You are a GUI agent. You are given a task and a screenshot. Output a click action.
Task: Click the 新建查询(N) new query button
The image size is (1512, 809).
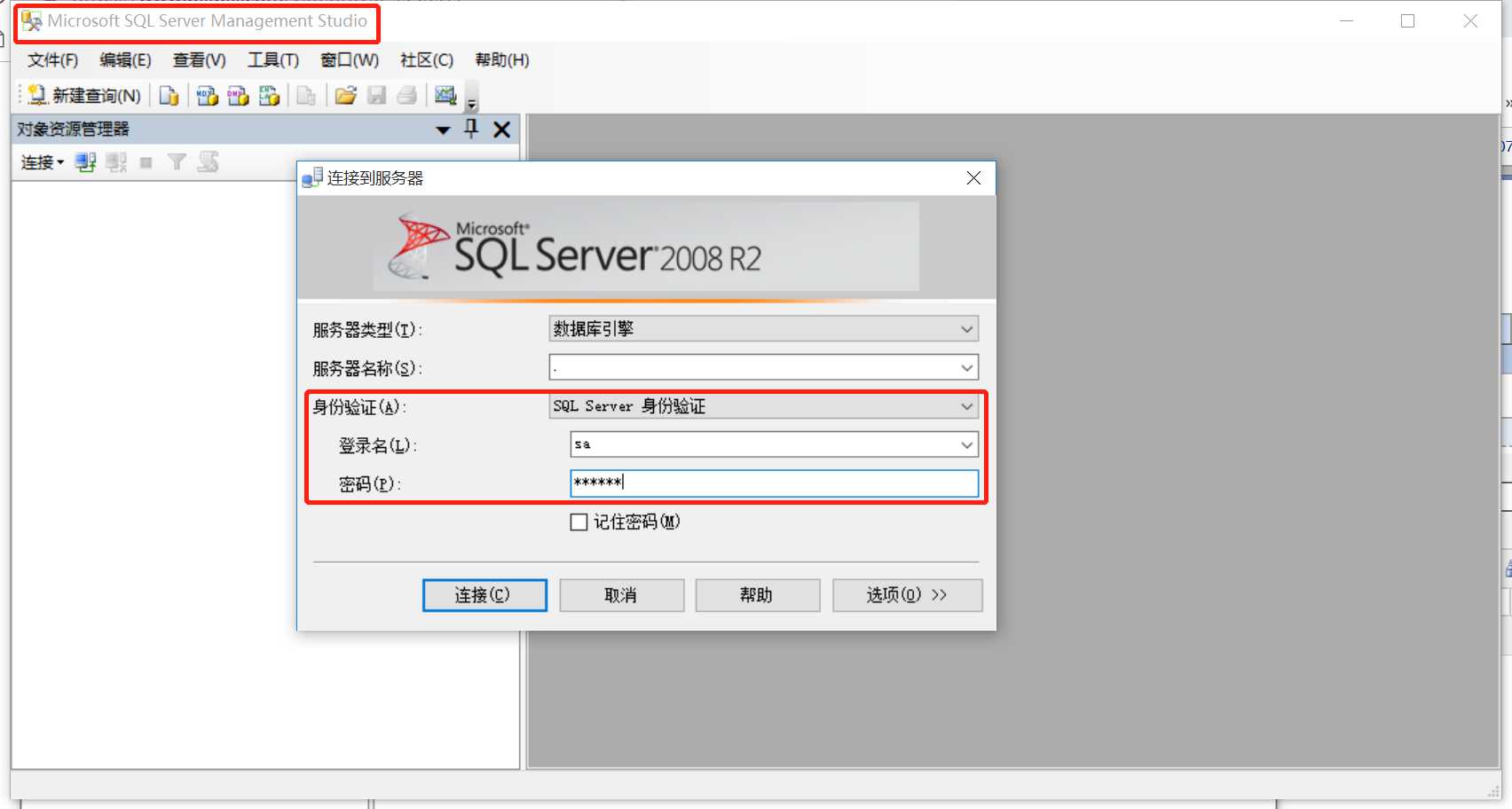coord(84,95)
